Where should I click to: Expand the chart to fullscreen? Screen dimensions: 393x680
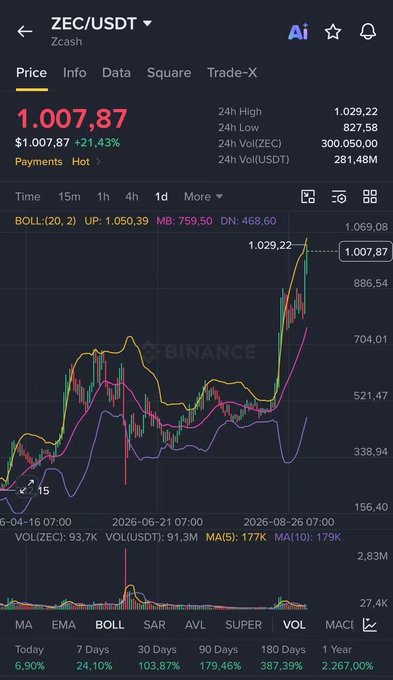[x=26, y=487]
